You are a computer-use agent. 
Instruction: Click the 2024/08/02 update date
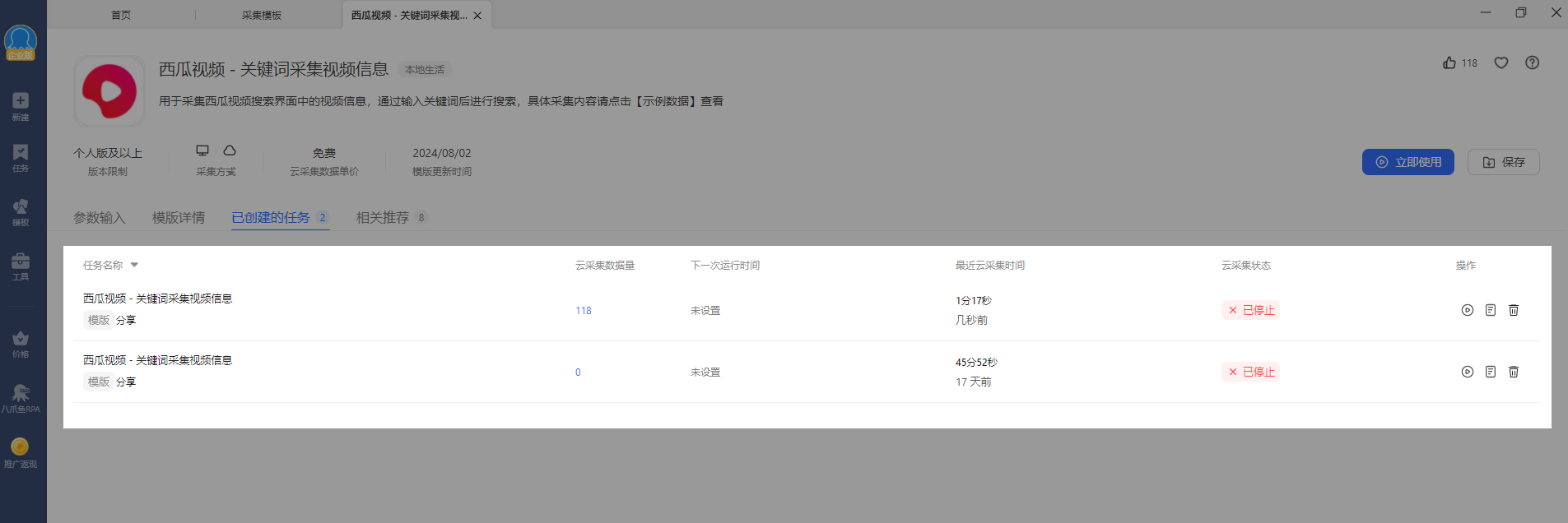click(x=442, y=153)
